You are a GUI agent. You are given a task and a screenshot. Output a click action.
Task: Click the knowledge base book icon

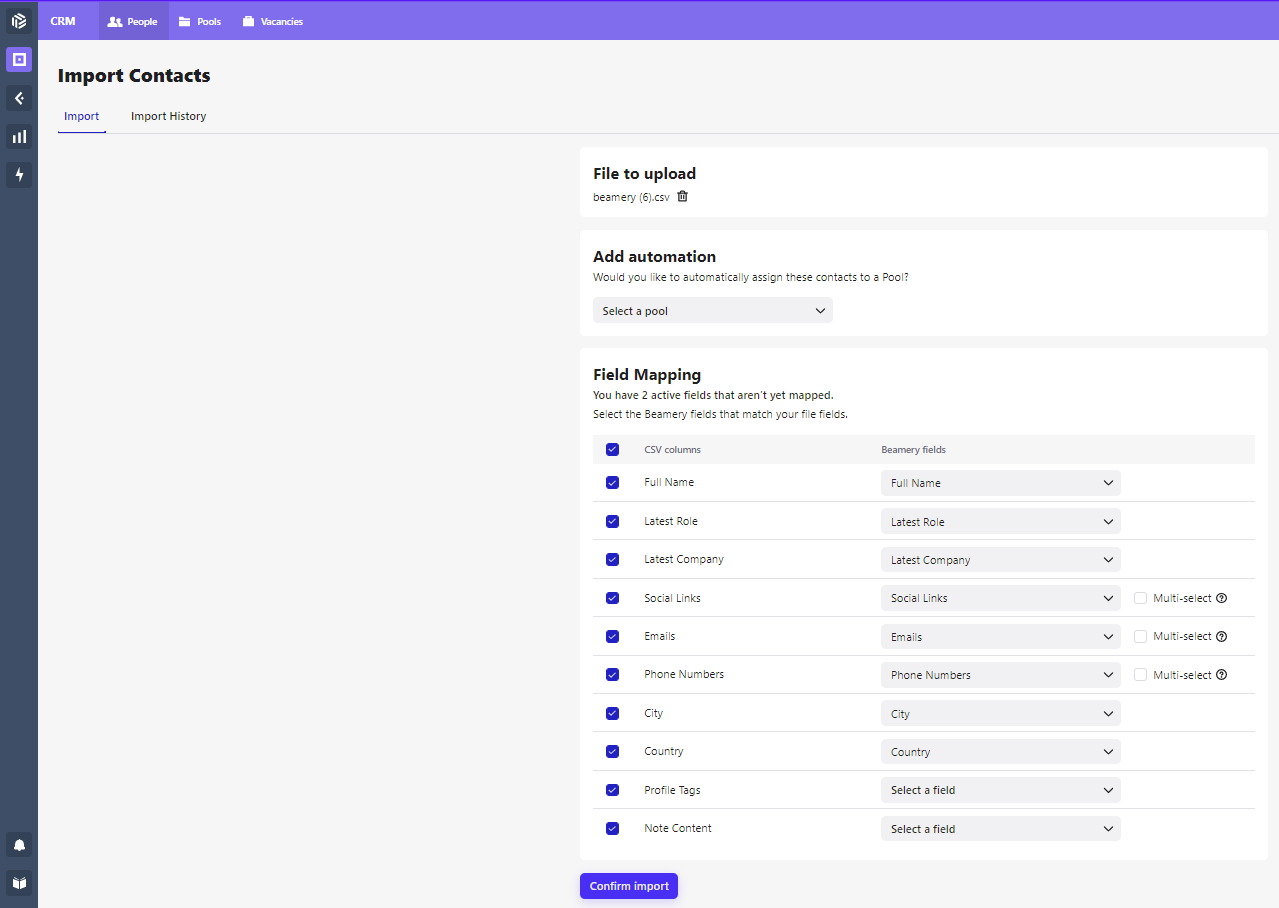19,883
